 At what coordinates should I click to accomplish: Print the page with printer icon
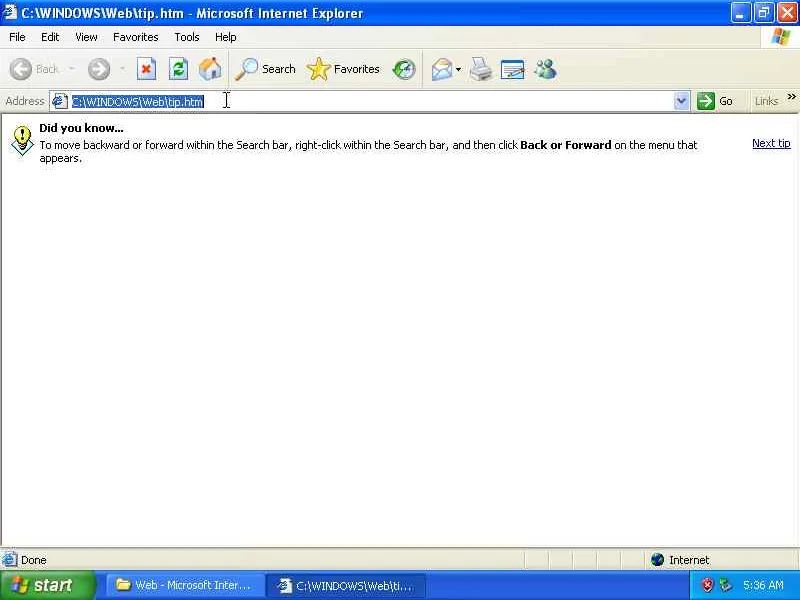[481, 69]
